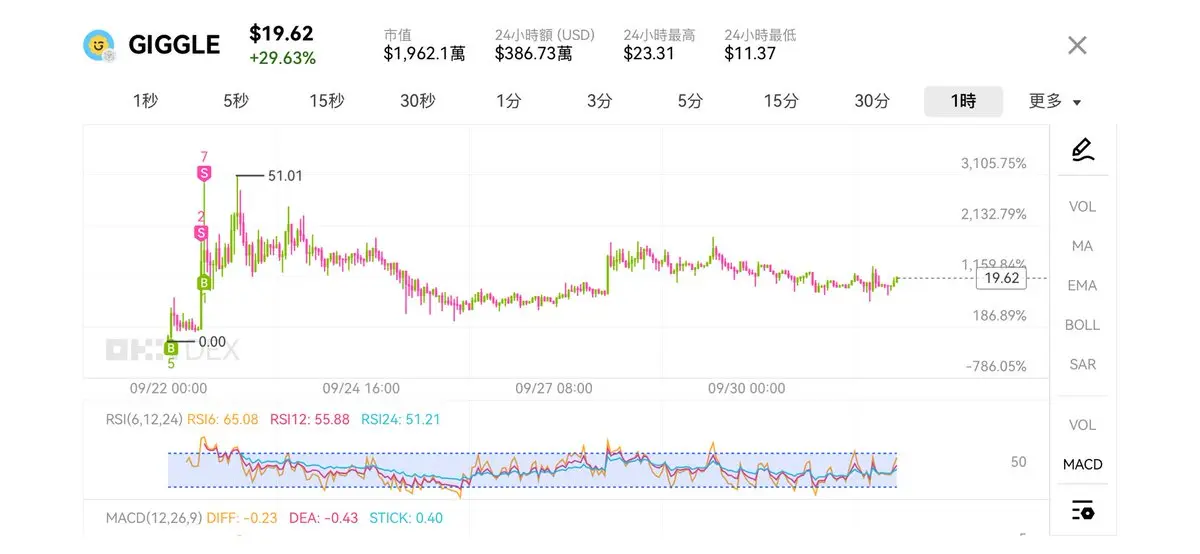Click the +29.63% change value
This screenshot has width=1200, height=554.
[x=283, y=58]
